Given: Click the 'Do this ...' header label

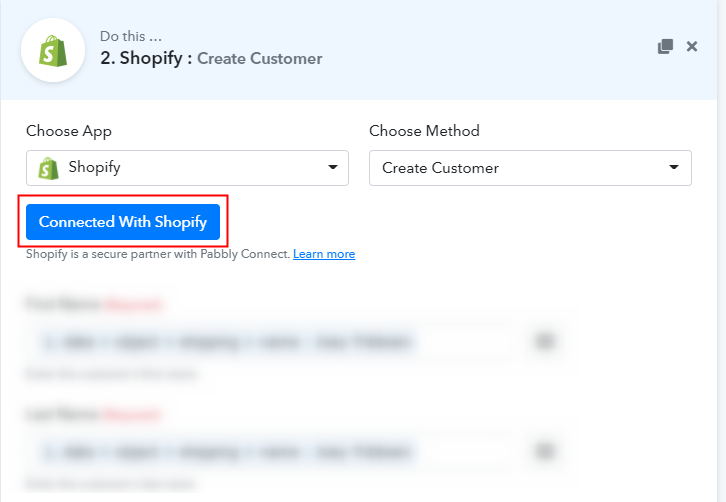Looking at the screenshot, I should 131,36.
